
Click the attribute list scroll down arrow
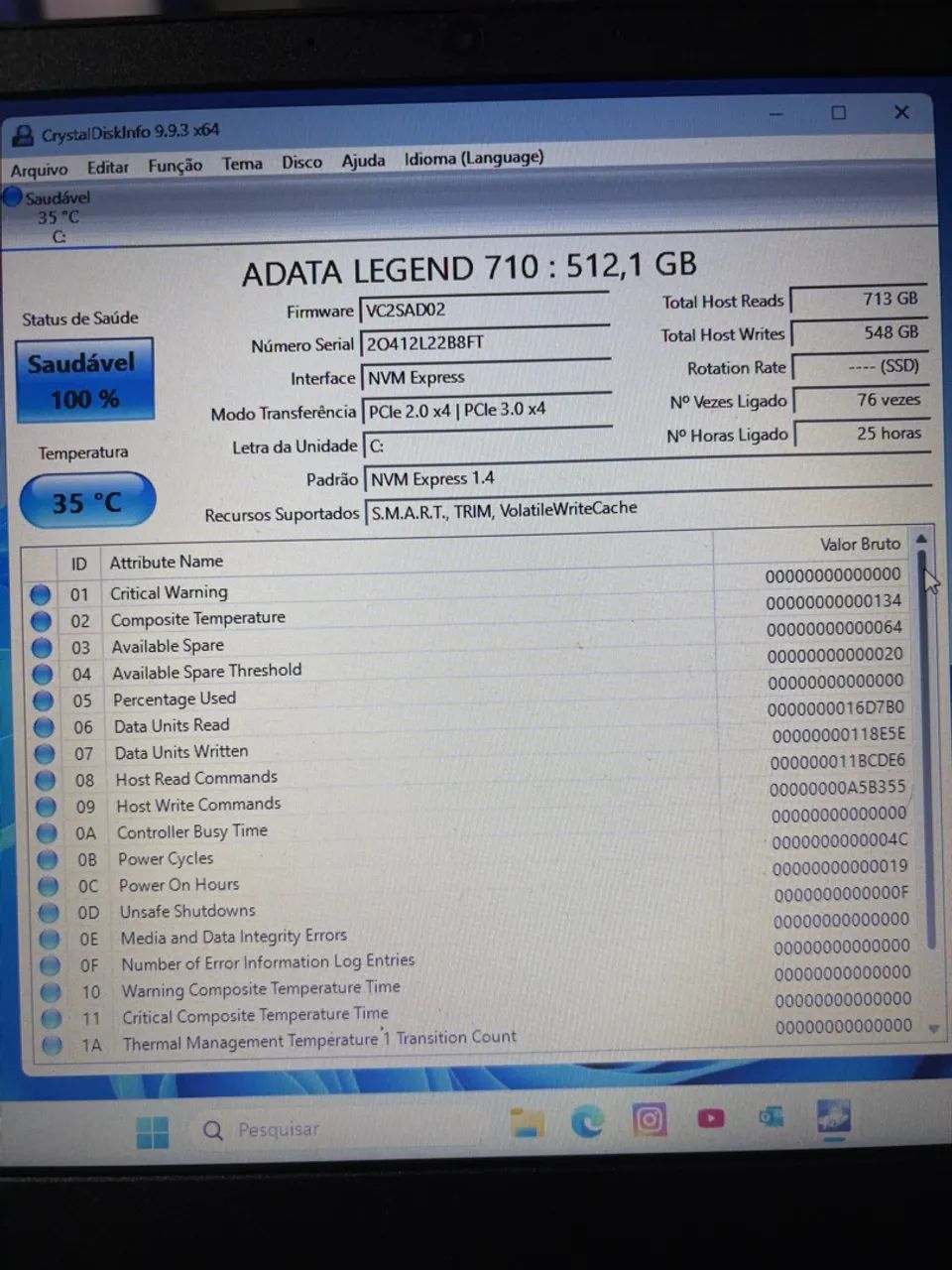click(933, 1030)
